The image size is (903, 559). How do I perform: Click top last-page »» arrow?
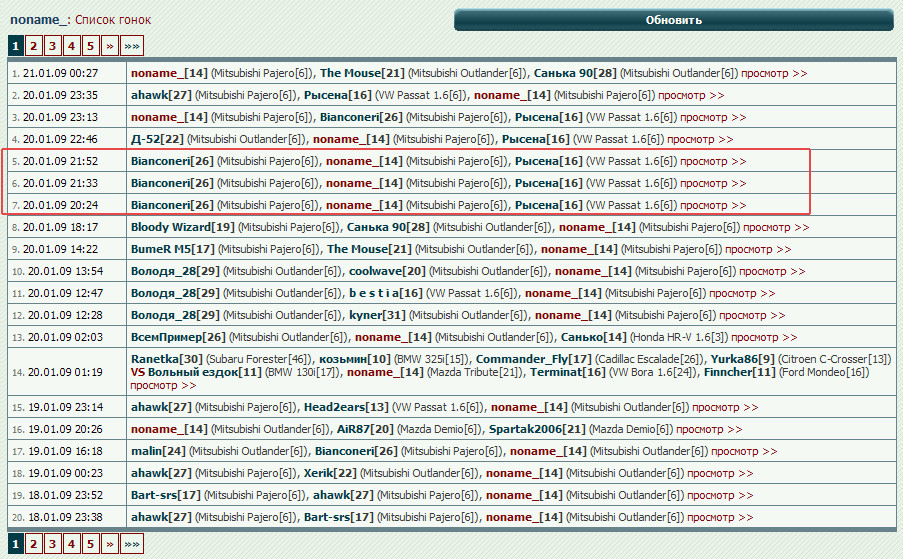132,46
